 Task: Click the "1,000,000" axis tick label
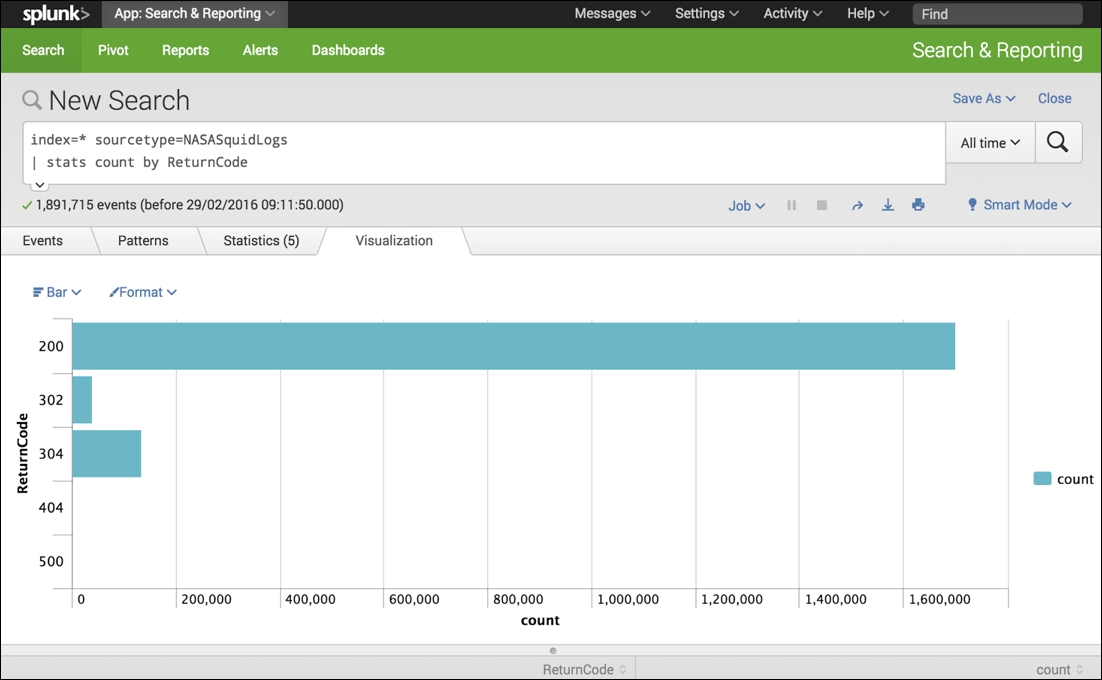point(628,599)
